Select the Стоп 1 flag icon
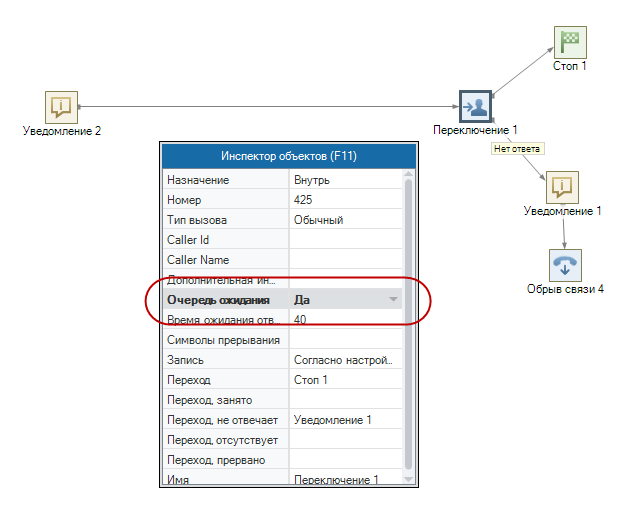The height and width of the screenshot is (508, 638). 570,42
